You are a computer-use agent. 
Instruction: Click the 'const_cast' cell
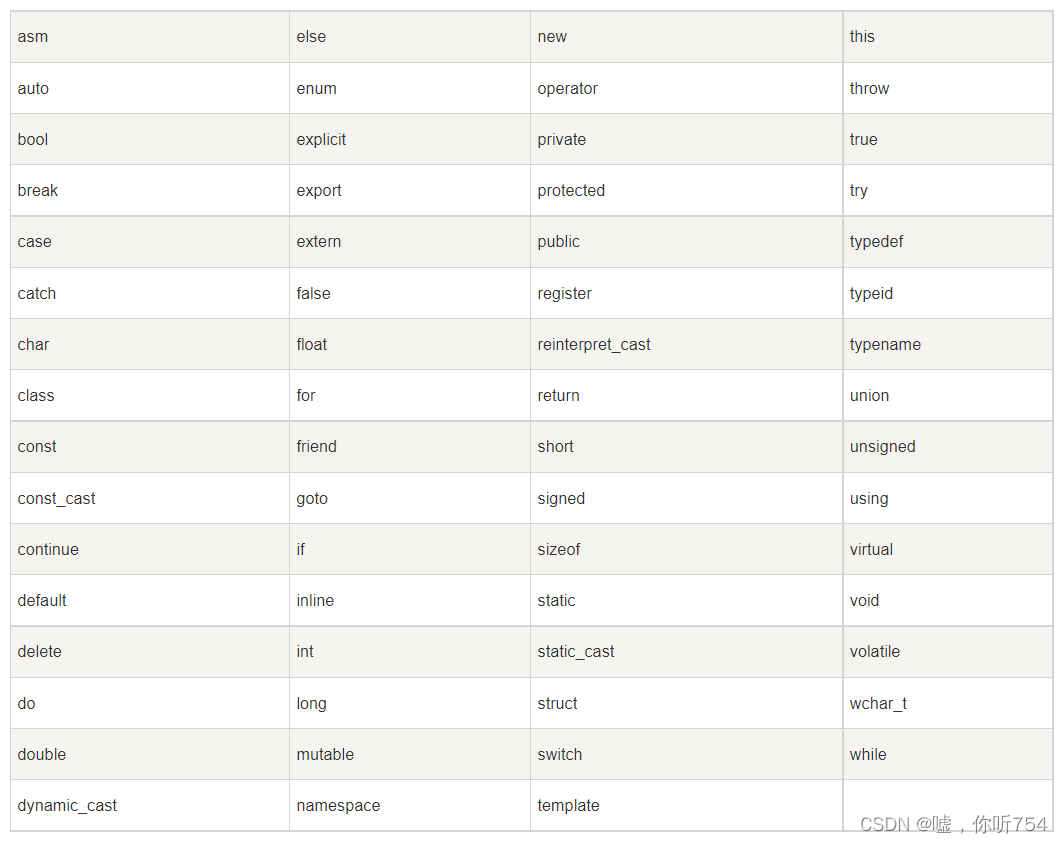150,498
